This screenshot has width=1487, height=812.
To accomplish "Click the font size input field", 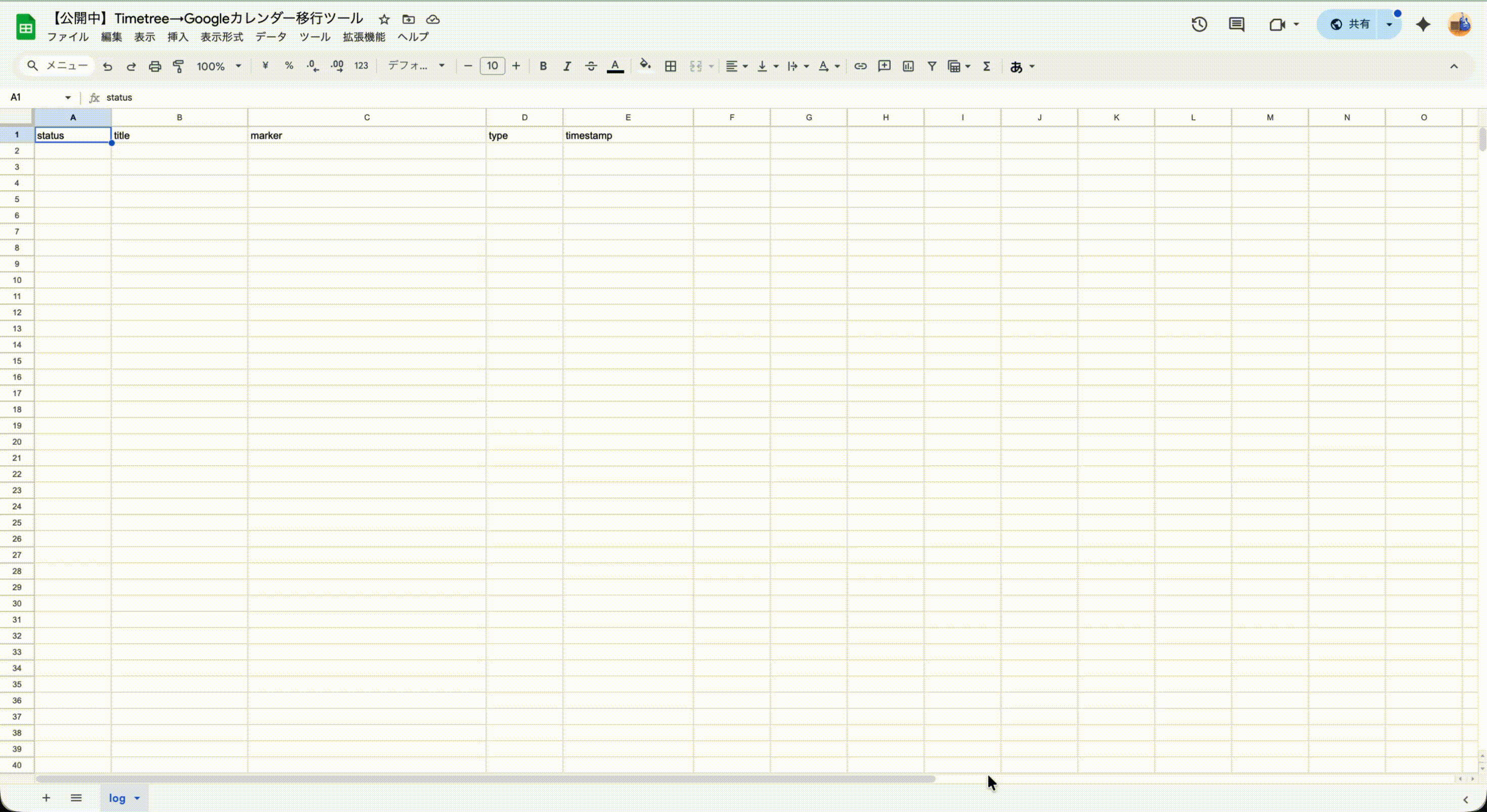I will (x=492, y=66).
